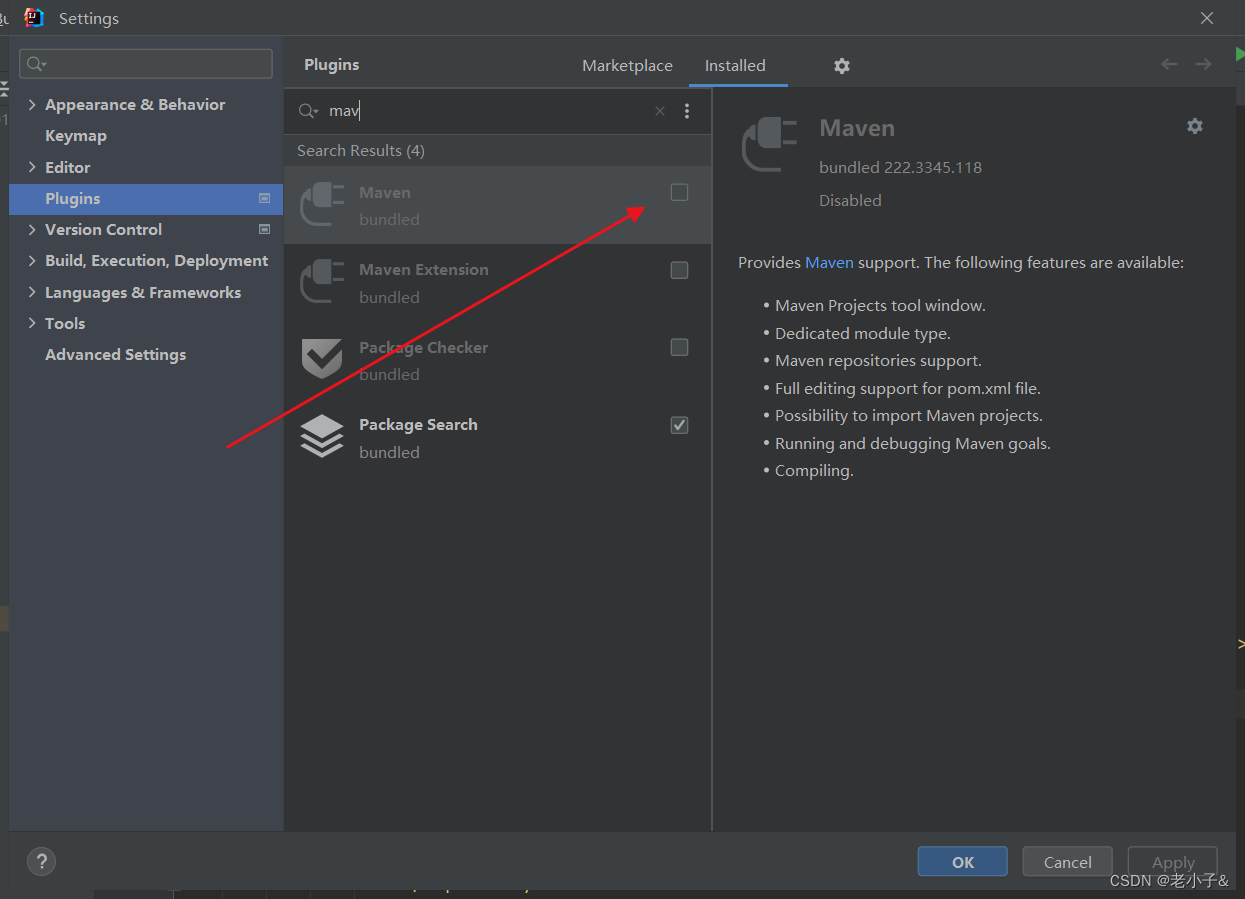The image size is (1245, 899).
Task: Expand the Build, Execution, Deployment section
Action: [31, 260]
